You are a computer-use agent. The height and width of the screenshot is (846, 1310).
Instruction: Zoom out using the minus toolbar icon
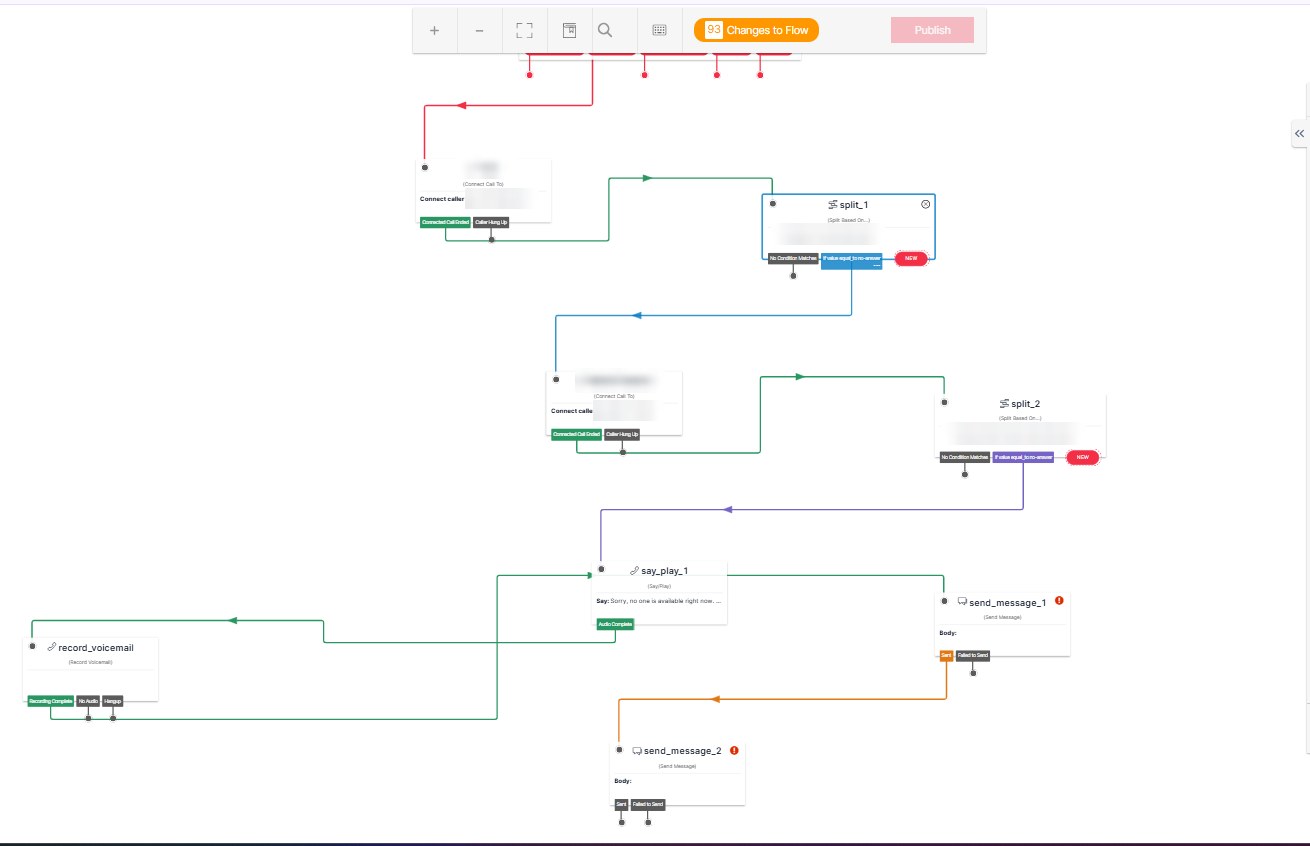[x=479, y=30]
